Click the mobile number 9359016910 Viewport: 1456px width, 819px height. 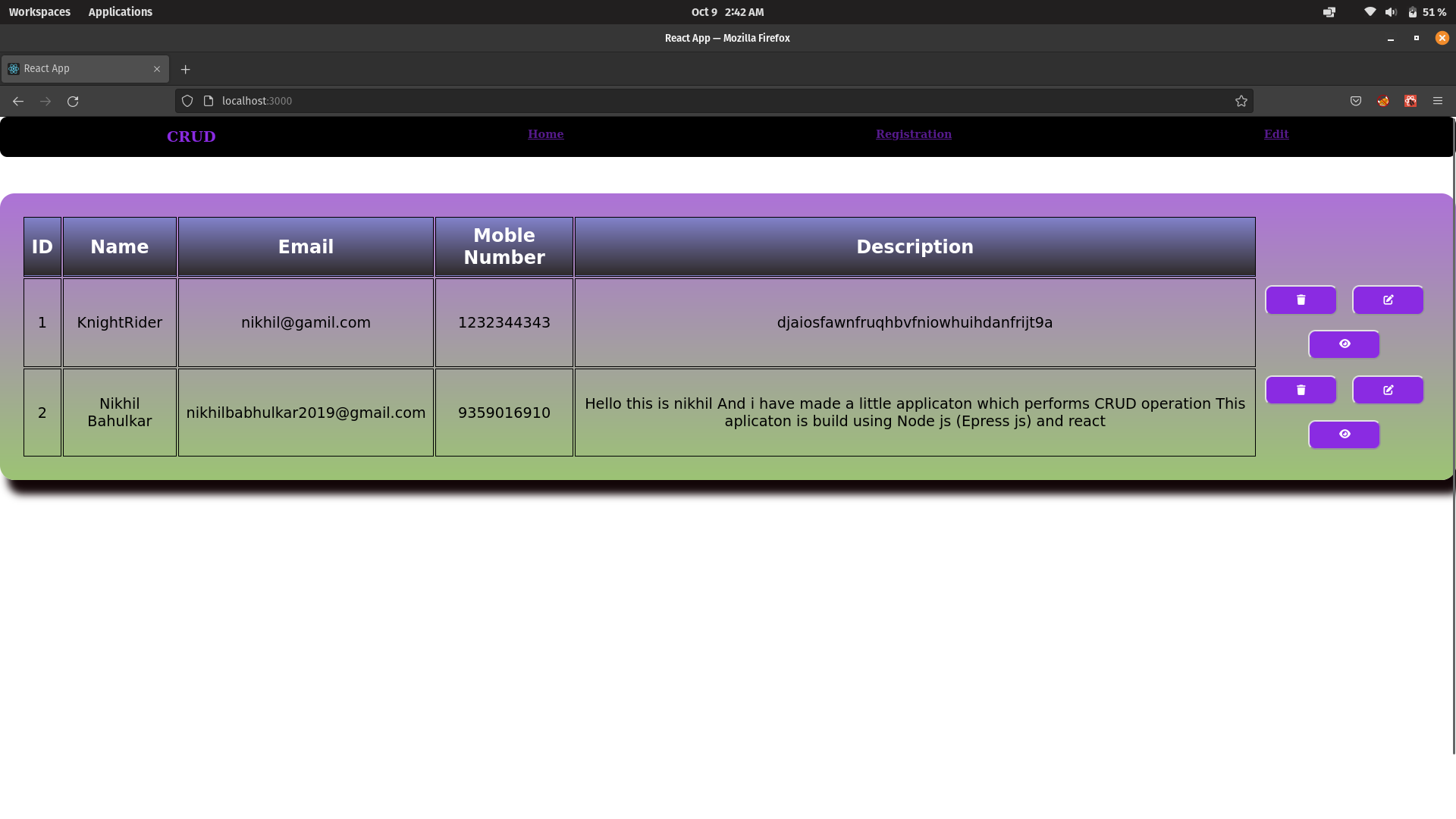coord(504,413)
